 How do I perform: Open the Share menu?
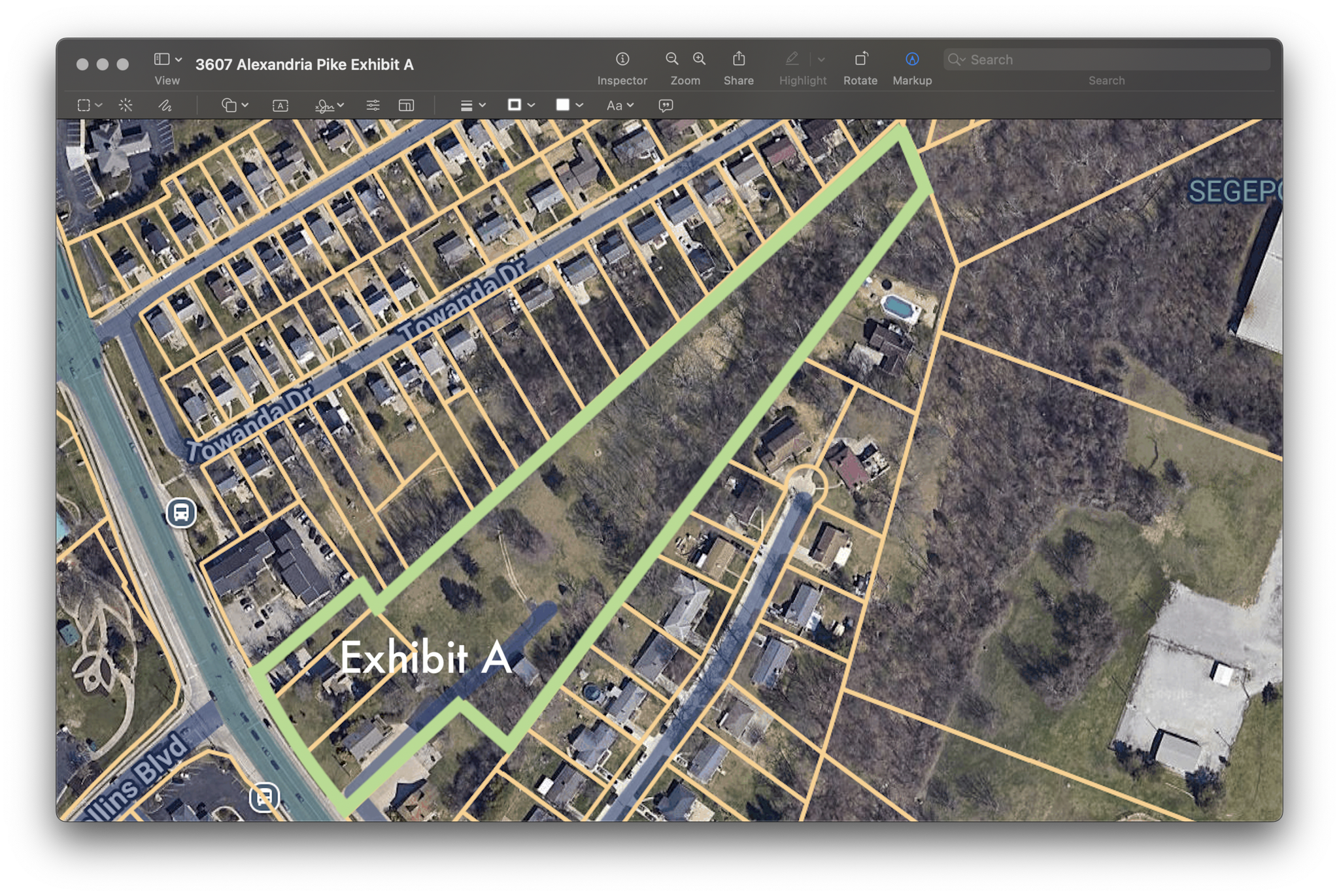click(x=738, y=59)
